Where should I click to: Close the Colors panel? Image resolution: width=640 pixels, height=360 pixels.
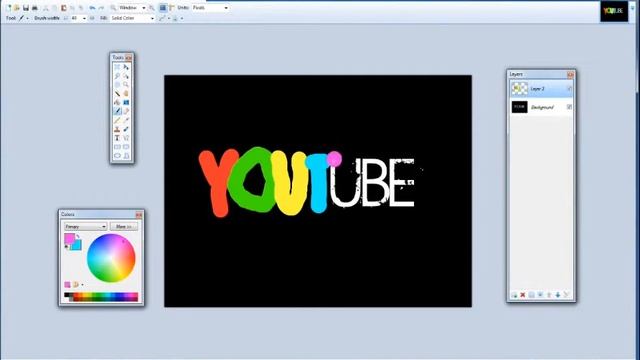click(x=139, y=215)
